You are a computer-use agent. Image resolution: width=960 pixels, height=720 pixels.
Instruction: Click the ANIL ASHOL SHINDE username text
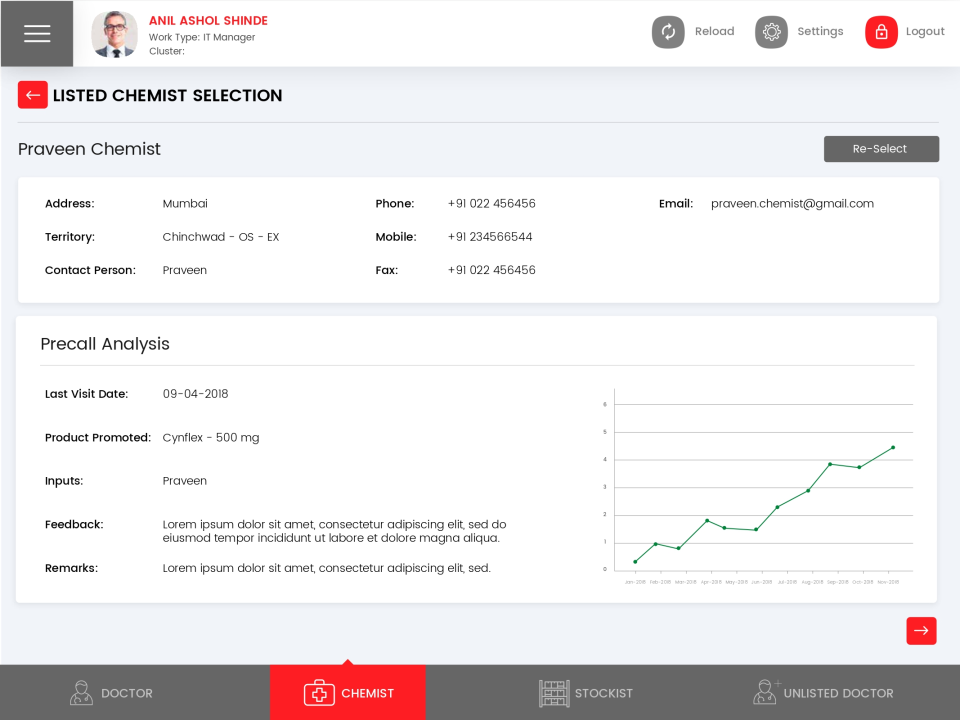tap(207, 20)
